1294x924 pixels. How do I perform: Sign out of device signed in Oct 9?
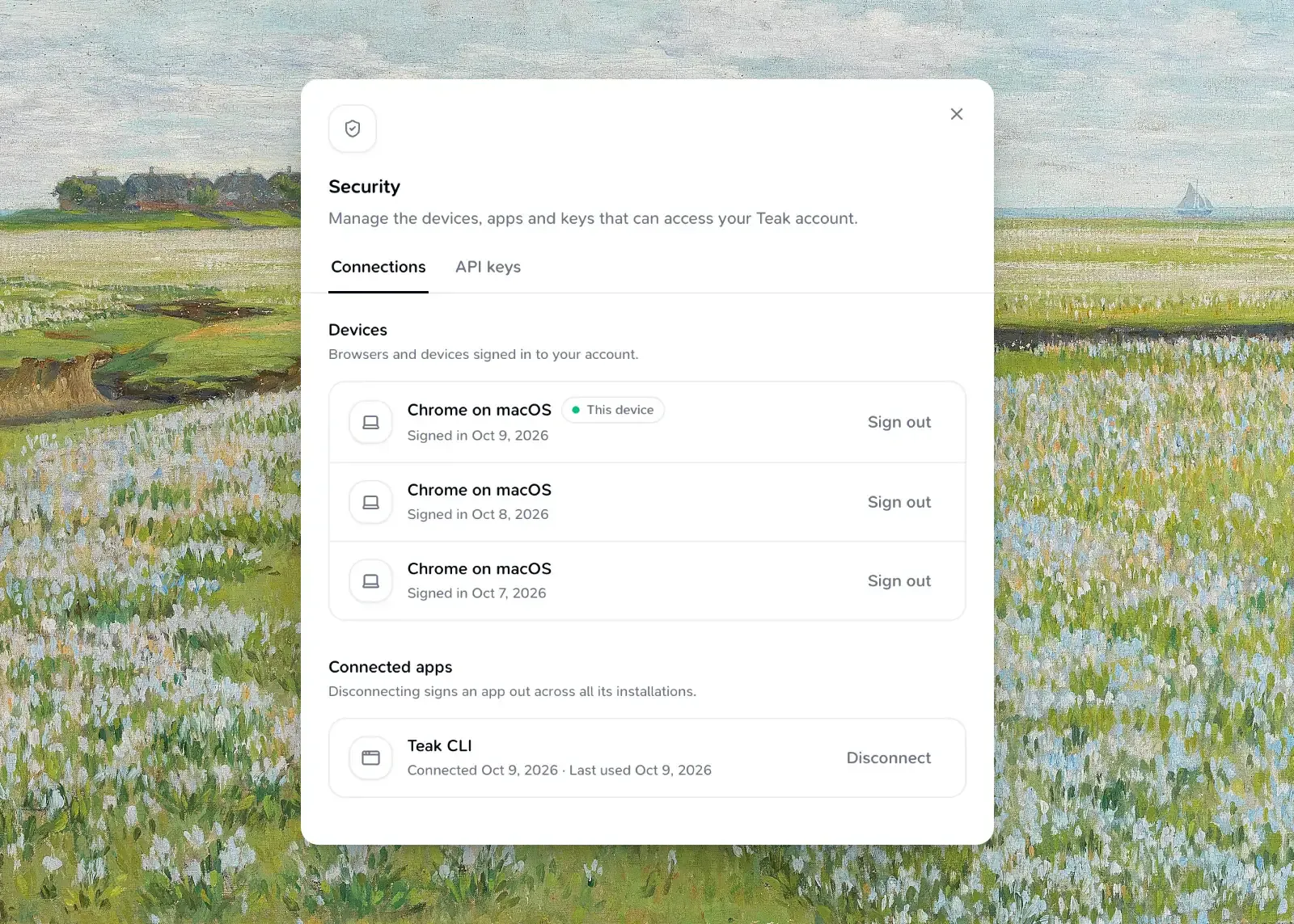(899, 422)
